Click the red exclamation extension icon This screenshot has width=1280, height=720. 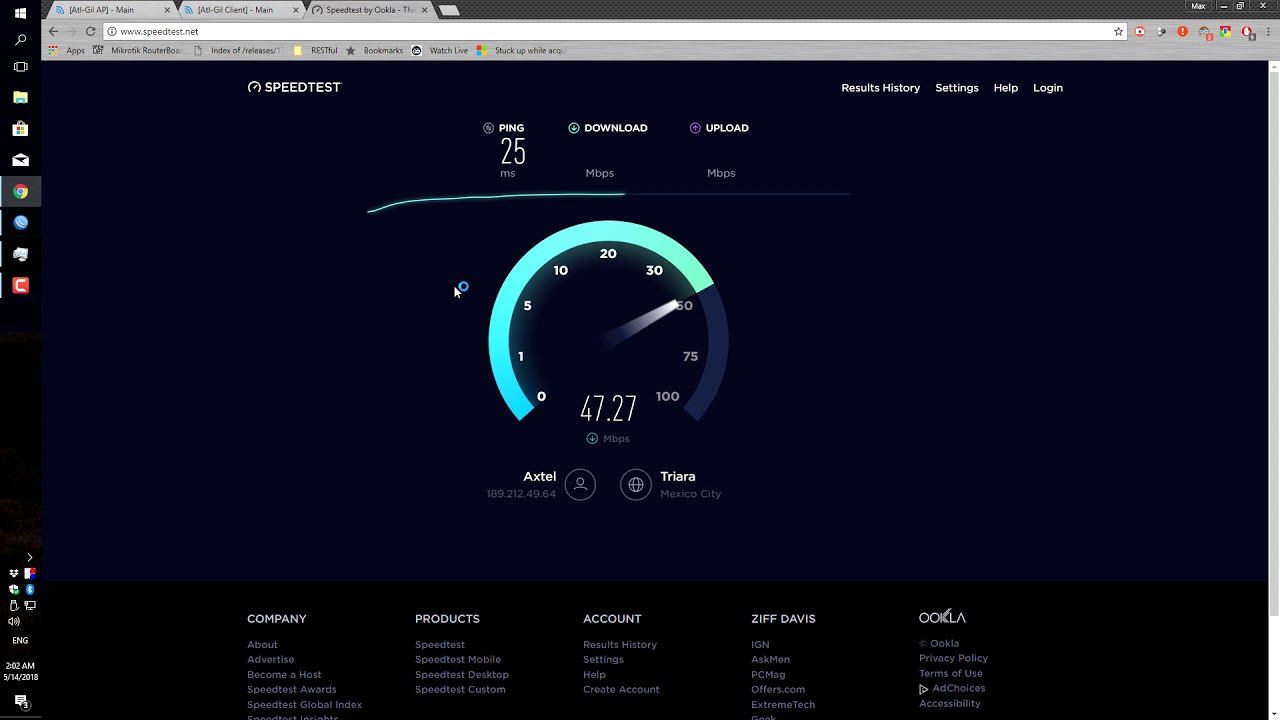tap(1182, 31)
